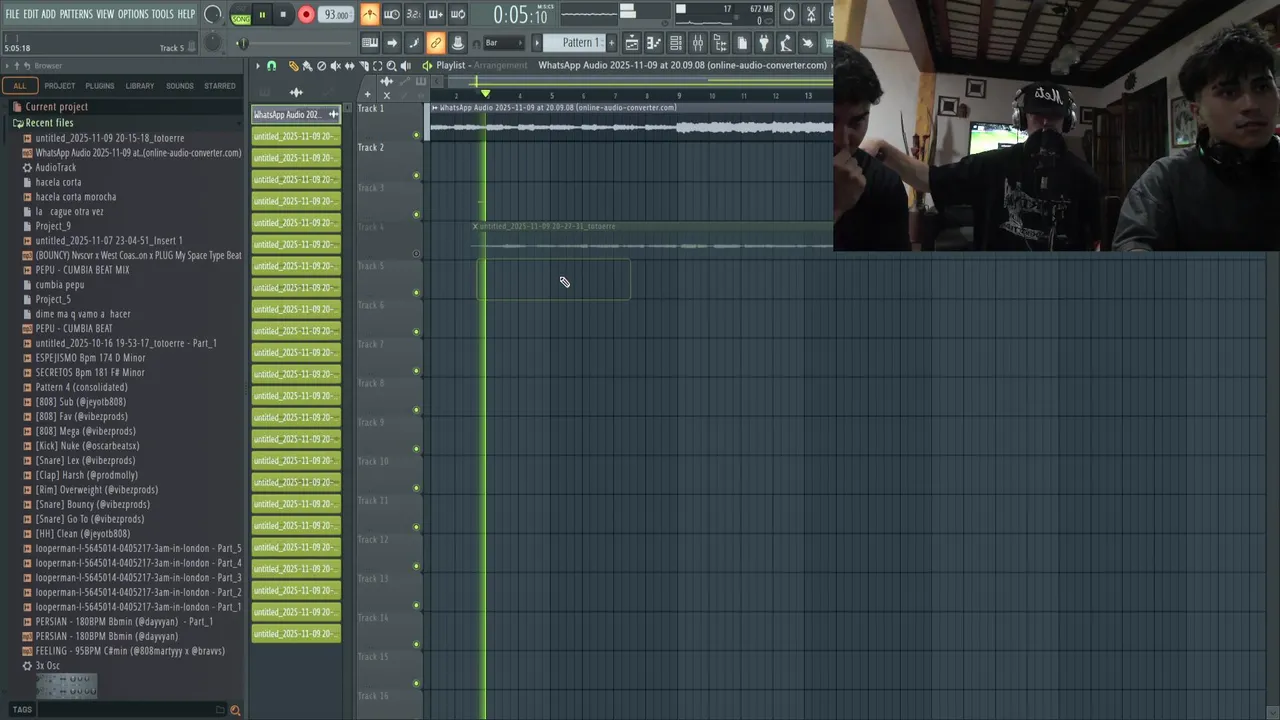The width and height of the screenshot is (1280, 720).
Task: Select the Paint brush tool in playlist
Action: (x=307, y=65)
